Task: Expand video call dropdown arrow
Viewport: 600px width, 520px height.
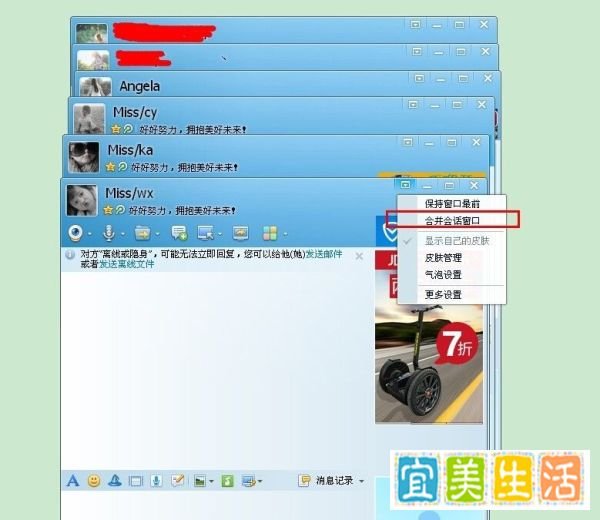Action: pyautogui.click(x=90, y=234)
